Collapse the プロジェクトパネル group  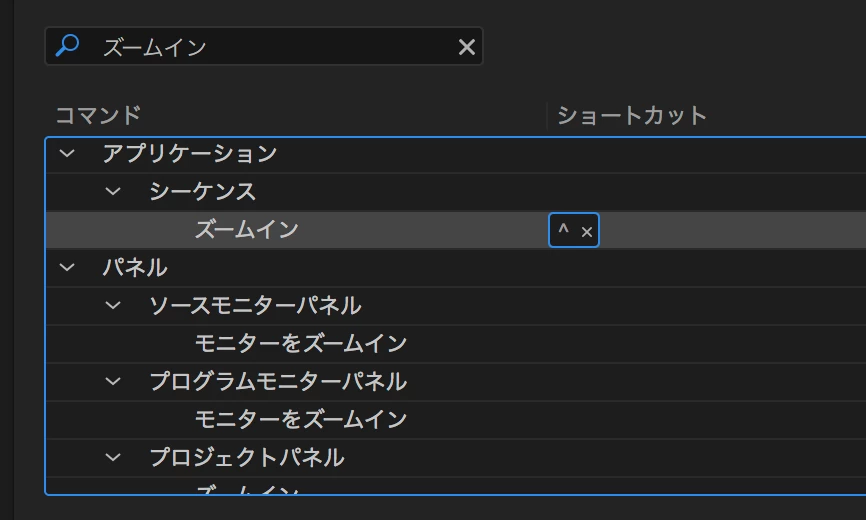click(113, 458)
